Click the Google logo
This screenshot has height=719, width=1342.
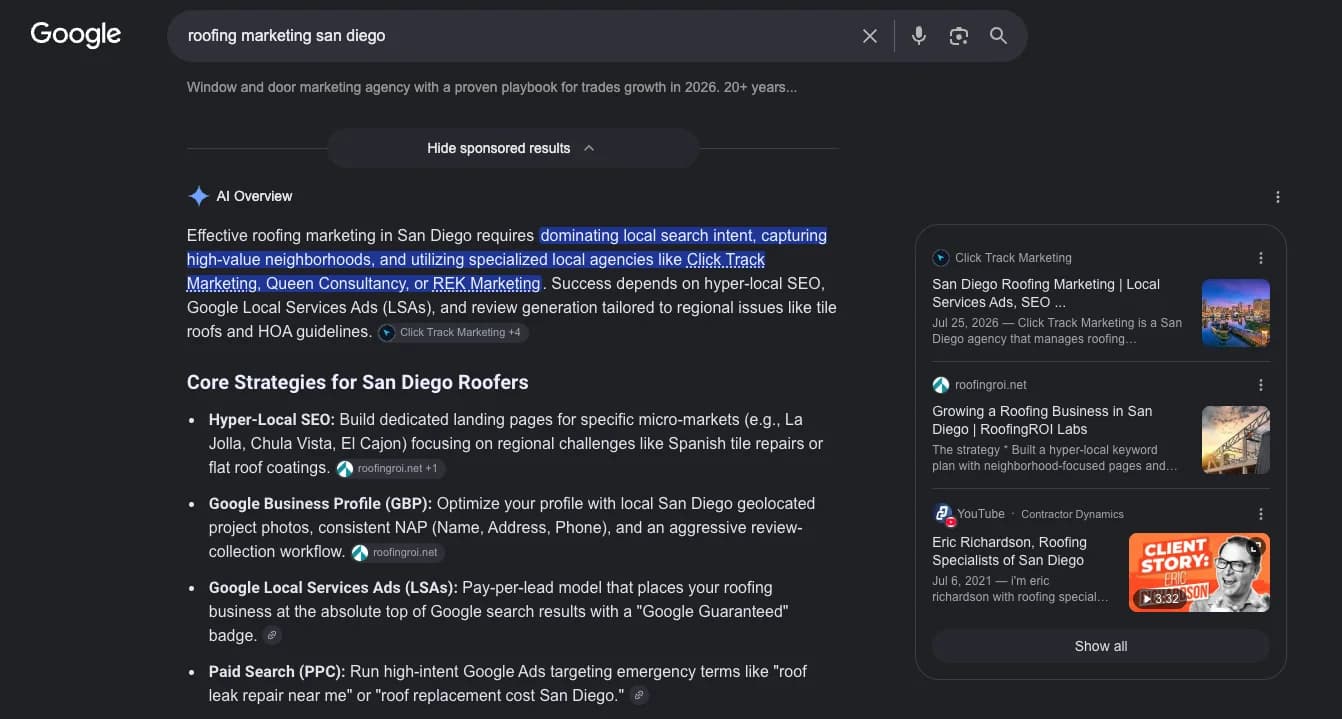pyautogui.click(x=76, y=35)
